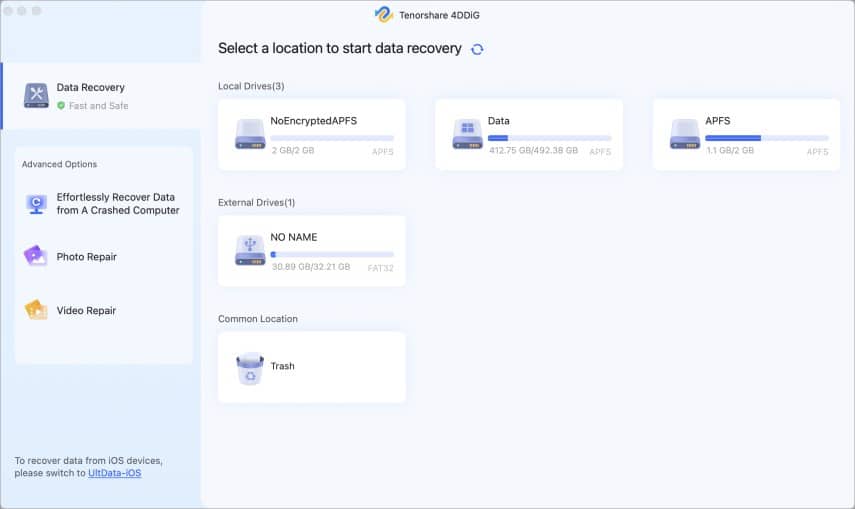Click the crashed computer recovery icon
This screenshot has height=509, width=855.
click(x=36, y=204)
